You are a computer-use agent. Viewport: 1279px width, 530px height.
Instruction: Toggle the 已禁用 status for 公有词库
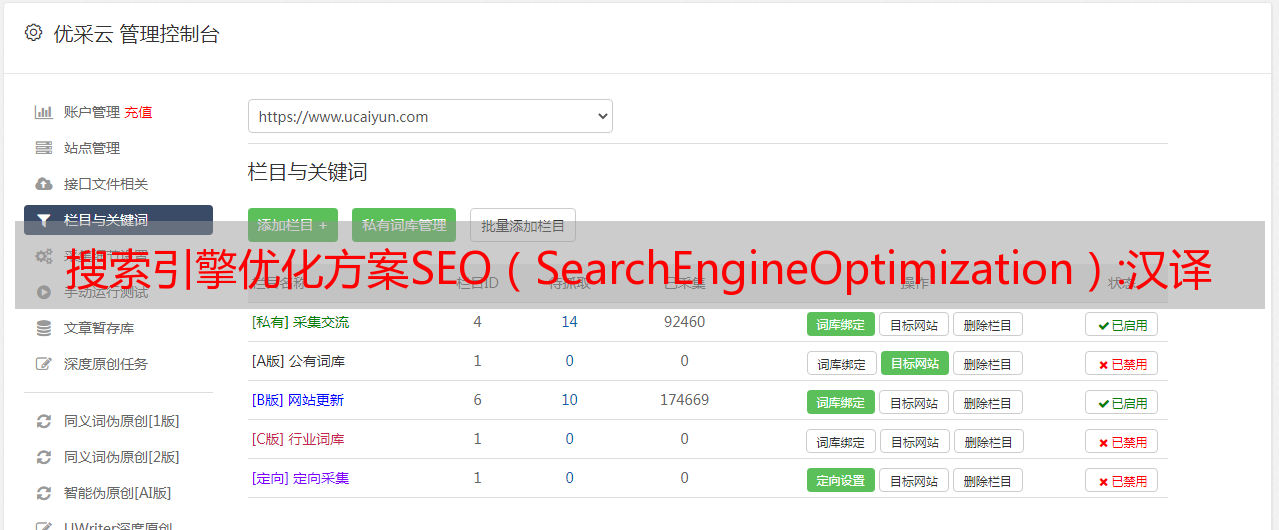point(1121,363)
